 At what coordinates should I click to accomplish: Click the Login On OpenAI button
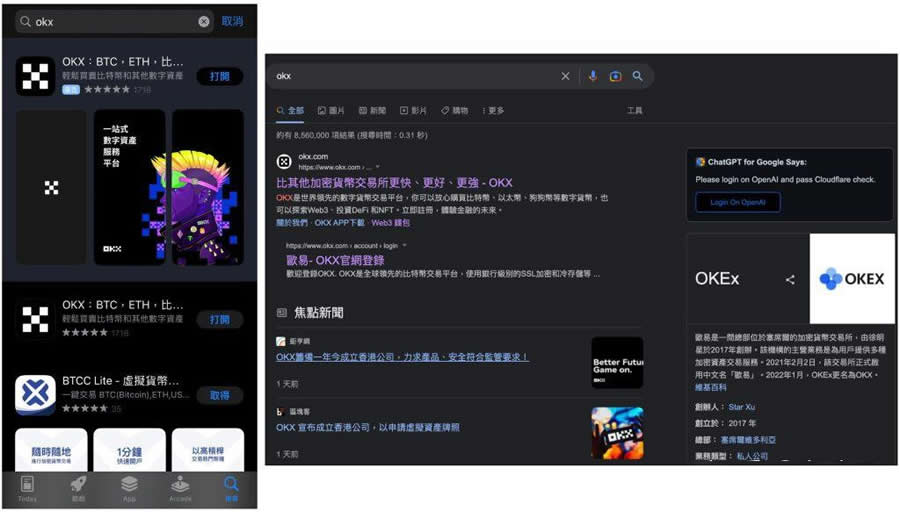point(738,202)
